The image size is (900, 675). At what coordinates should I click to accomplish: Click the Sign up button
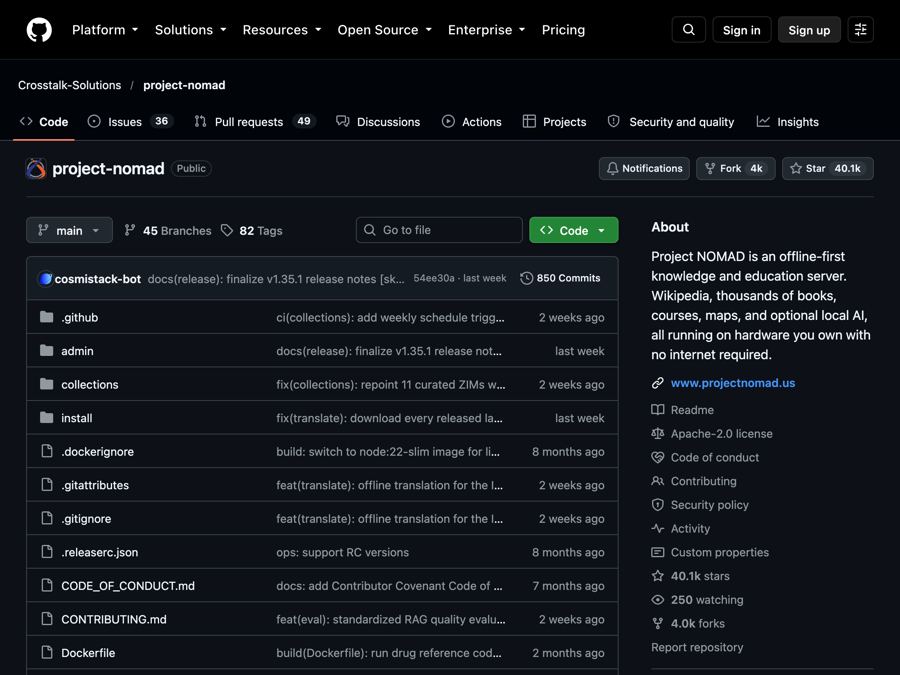tap(809, 30)
